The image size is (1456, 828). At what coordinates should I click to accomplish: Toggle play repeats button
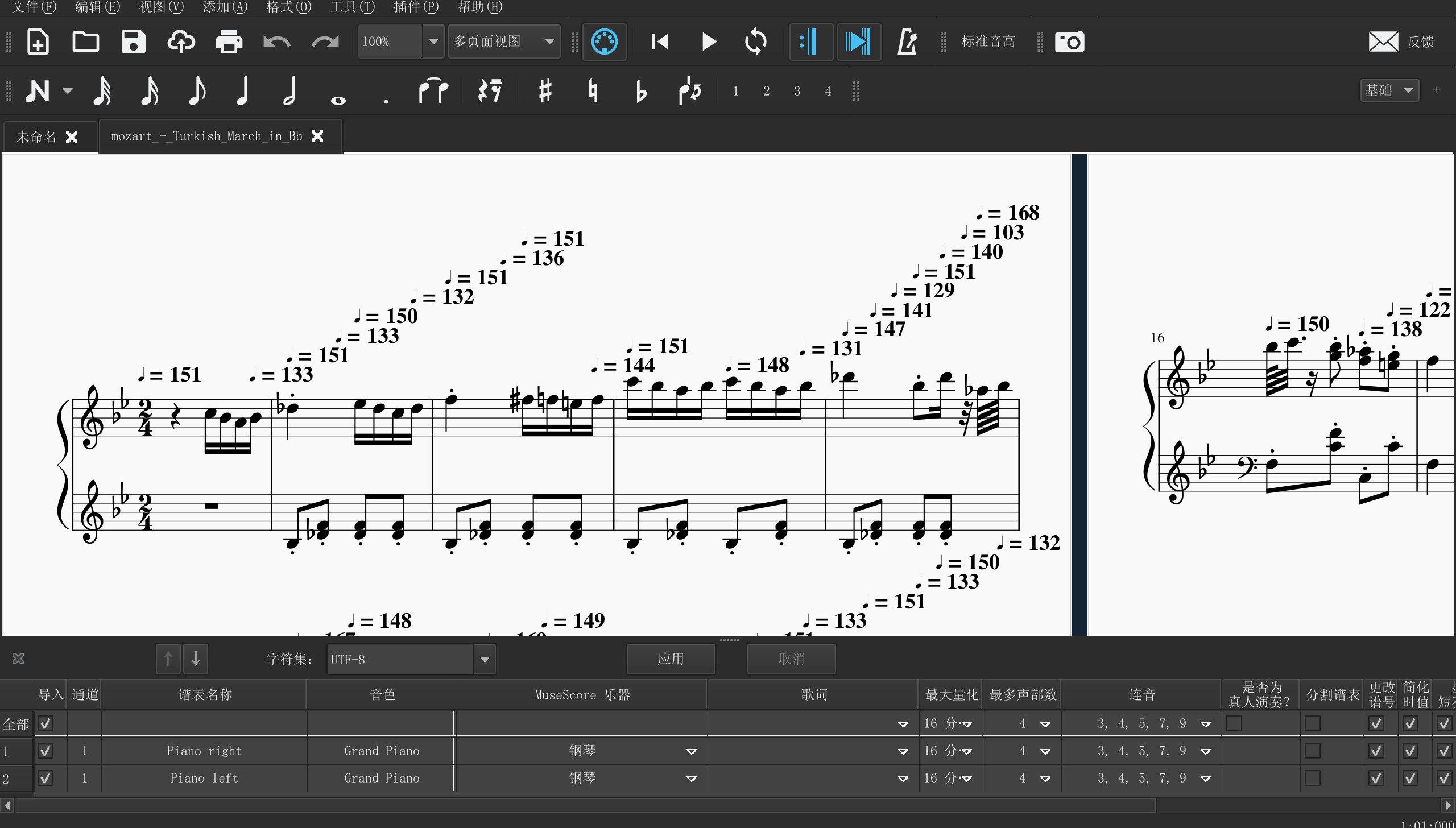[811, 42]
